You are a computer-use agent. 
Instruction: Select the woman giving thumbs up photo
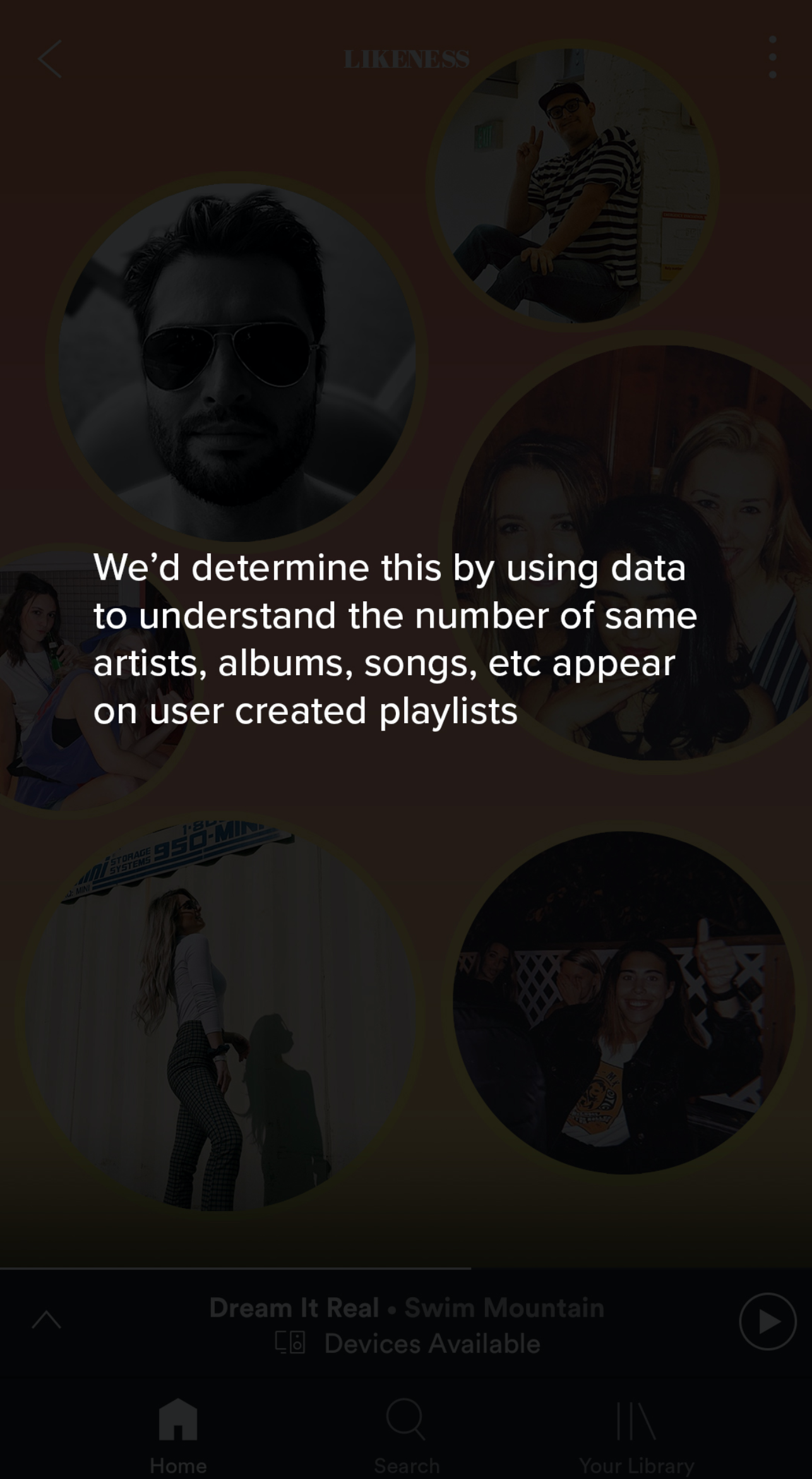(x=624, y=1003)
